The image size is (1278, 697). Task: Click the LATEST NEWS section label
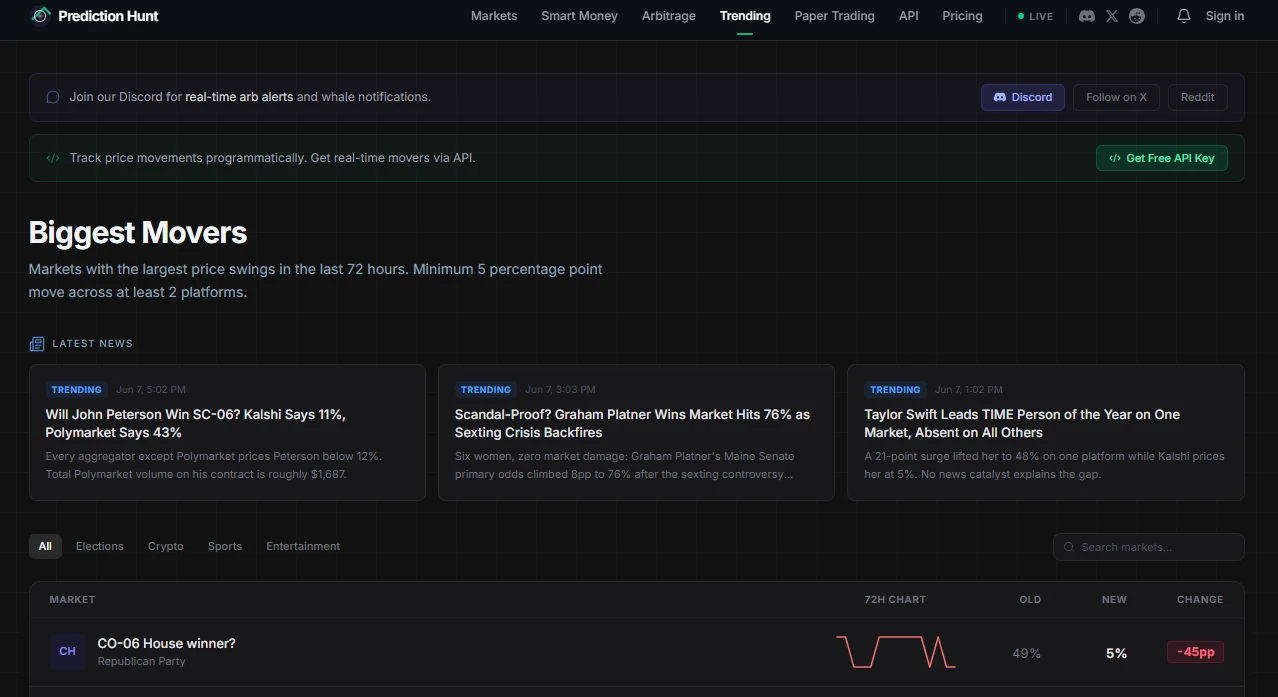tap(92, 344)
